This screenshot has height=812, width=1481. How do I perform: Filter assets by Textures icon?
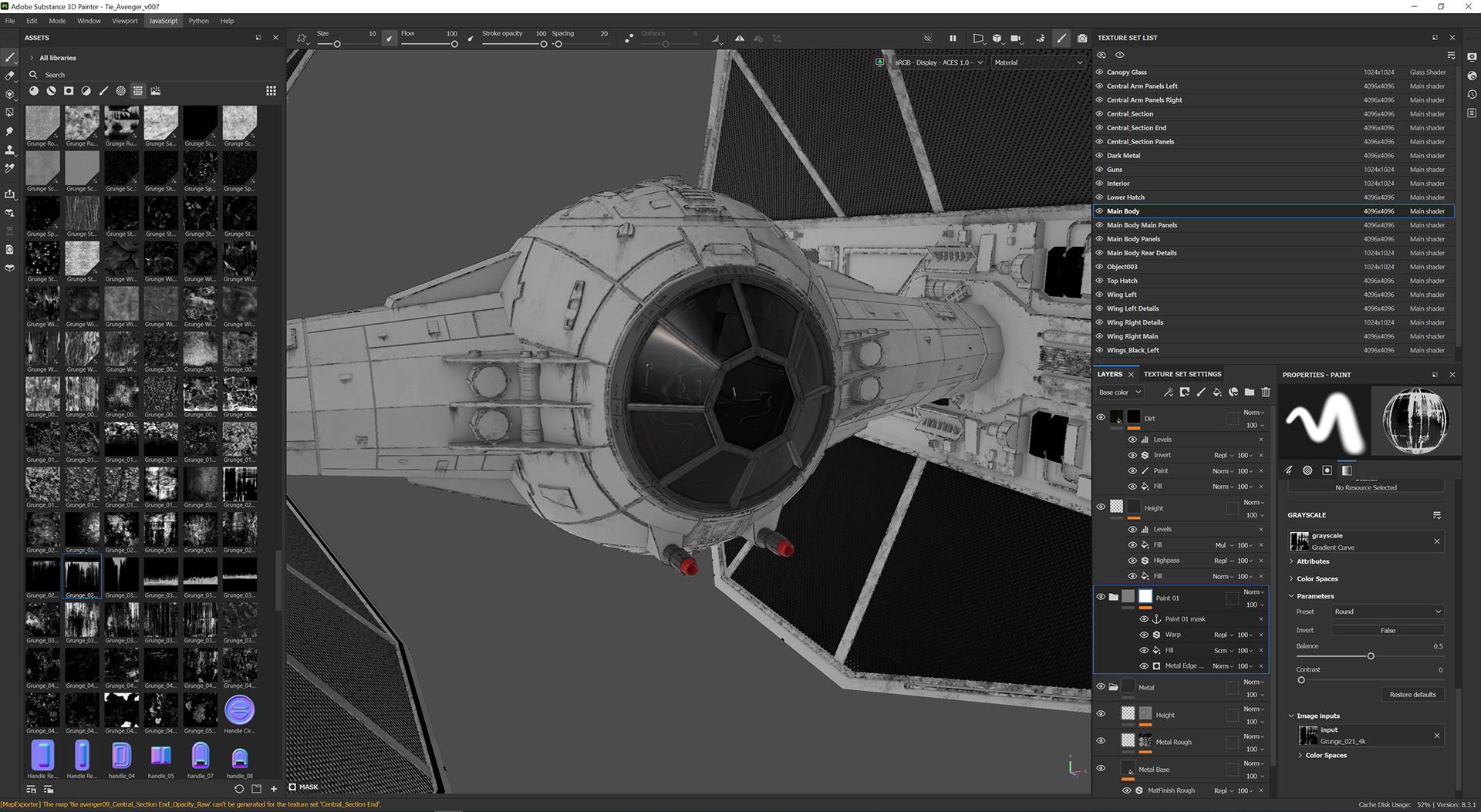point(138,91)
